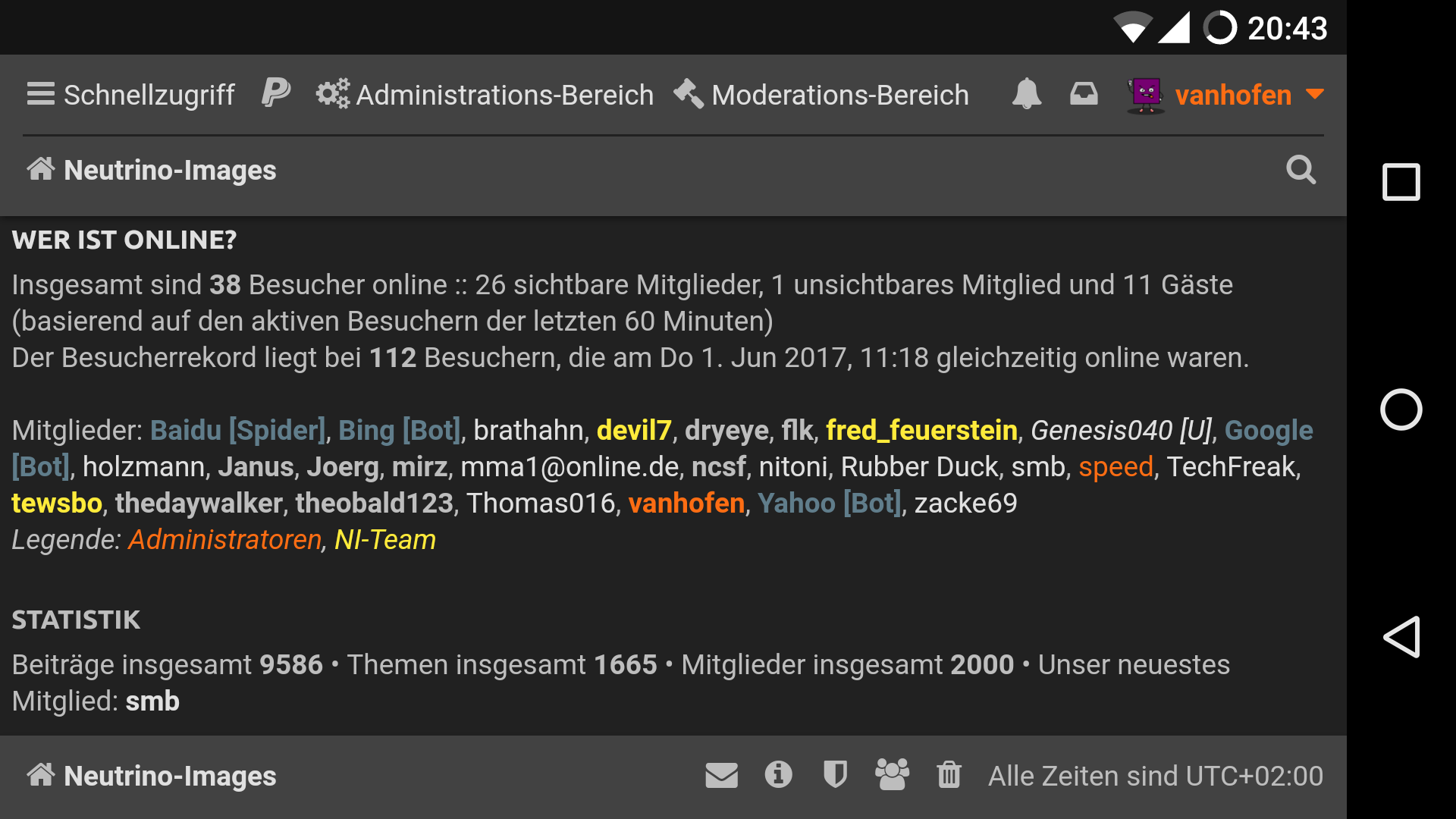
Task: Open newest member smb in statistics
Action: click(152, 701)
